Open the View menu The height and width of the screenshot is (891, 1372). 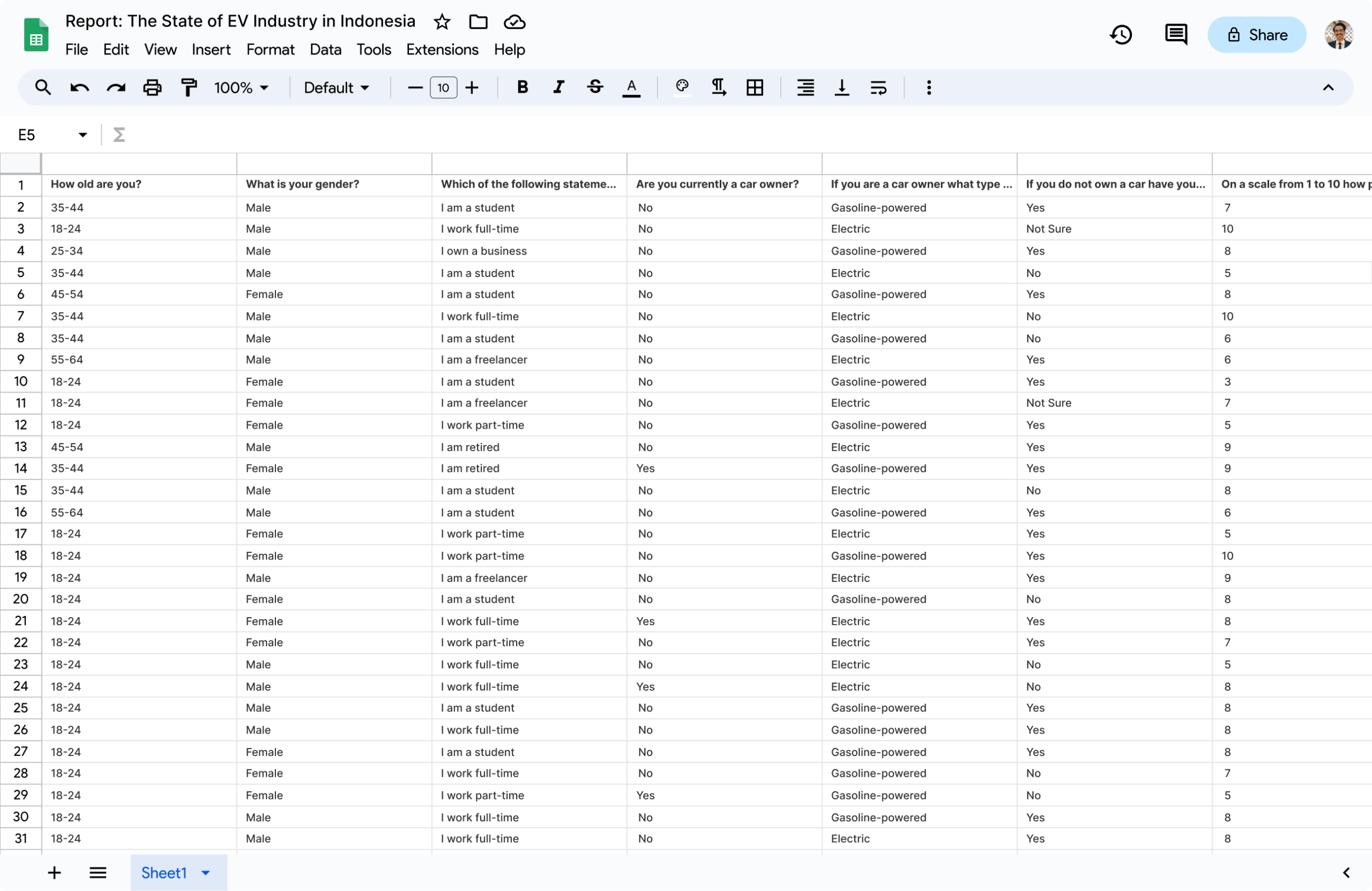(160, 50)
